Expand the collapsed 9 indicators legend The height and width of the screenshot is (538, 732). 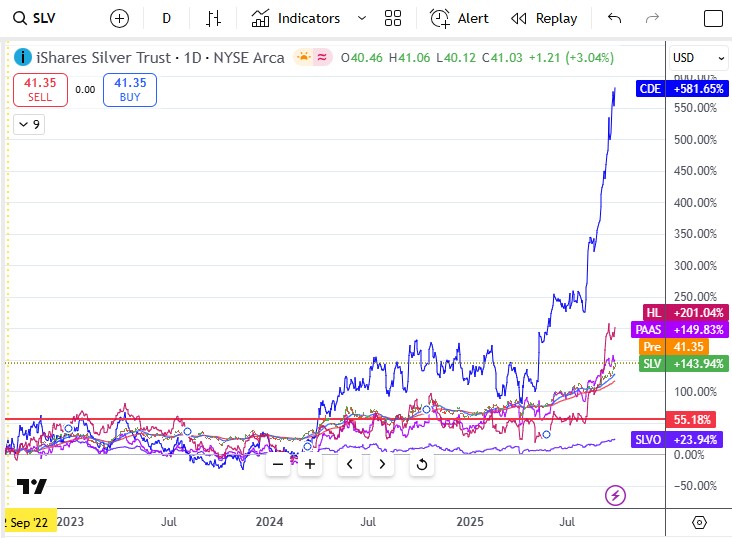(29, 124)
